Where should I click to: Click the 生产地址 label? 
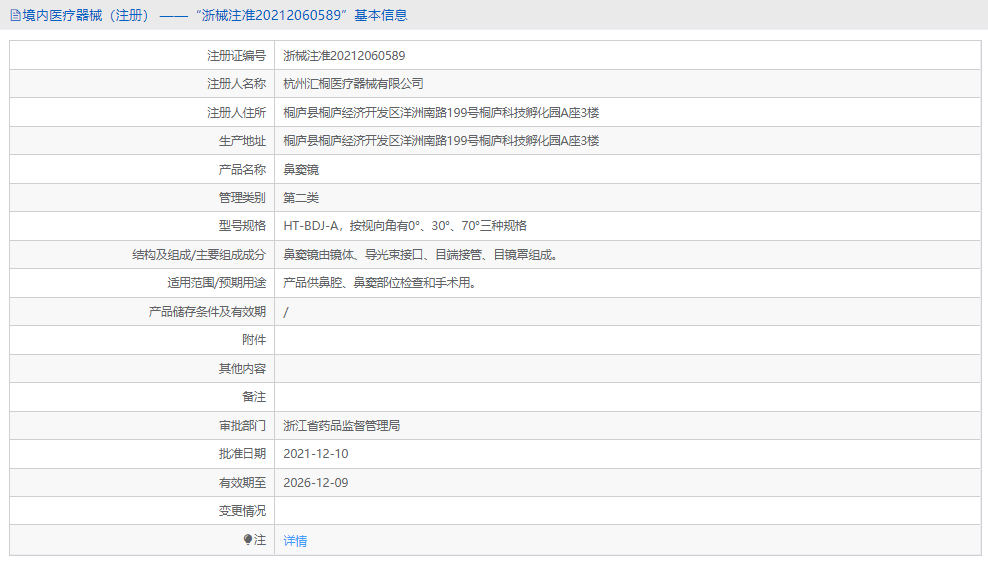click(242, 141)
